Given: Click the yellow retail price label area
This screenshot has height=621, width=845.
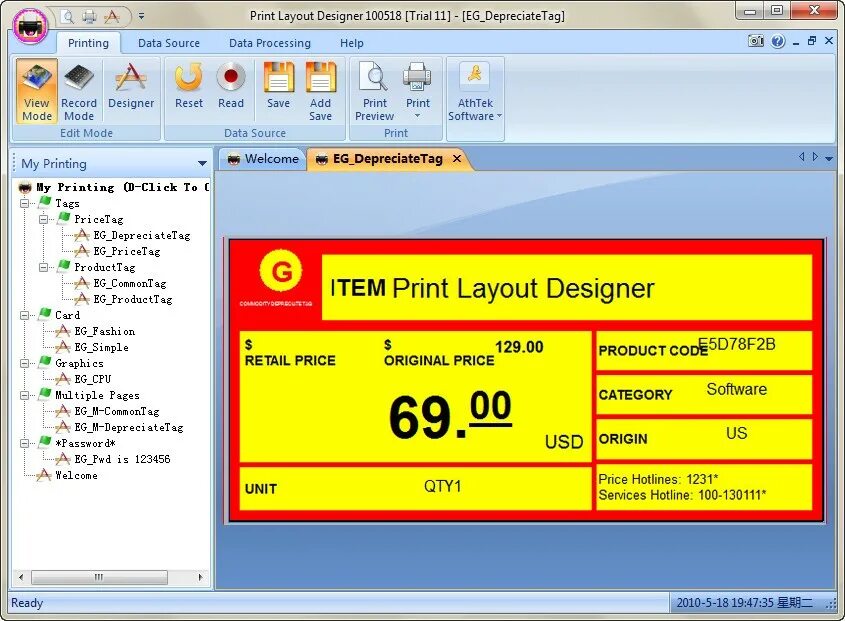Looking at the screenshot, I should [x=292, y=361].
